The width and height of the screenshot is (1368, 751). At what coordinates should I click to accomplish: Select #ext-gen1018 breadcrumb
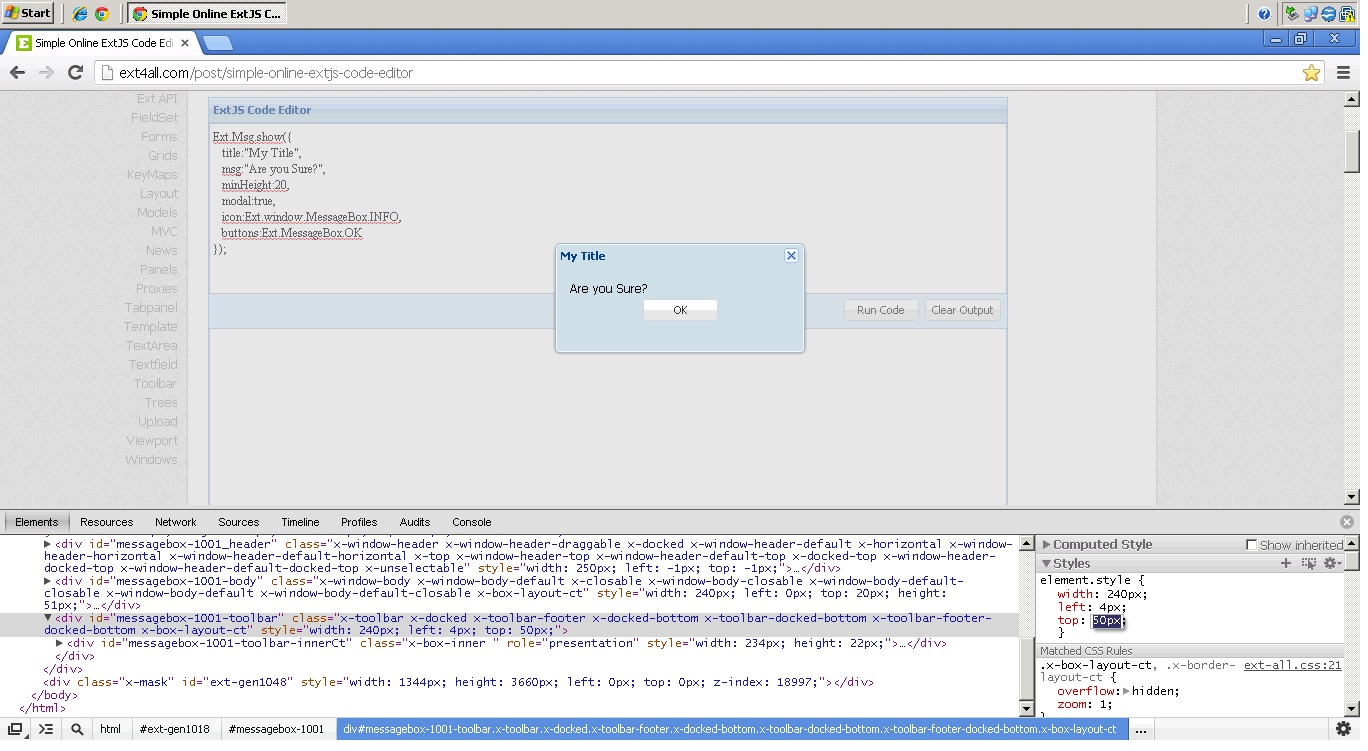(174, 729)
